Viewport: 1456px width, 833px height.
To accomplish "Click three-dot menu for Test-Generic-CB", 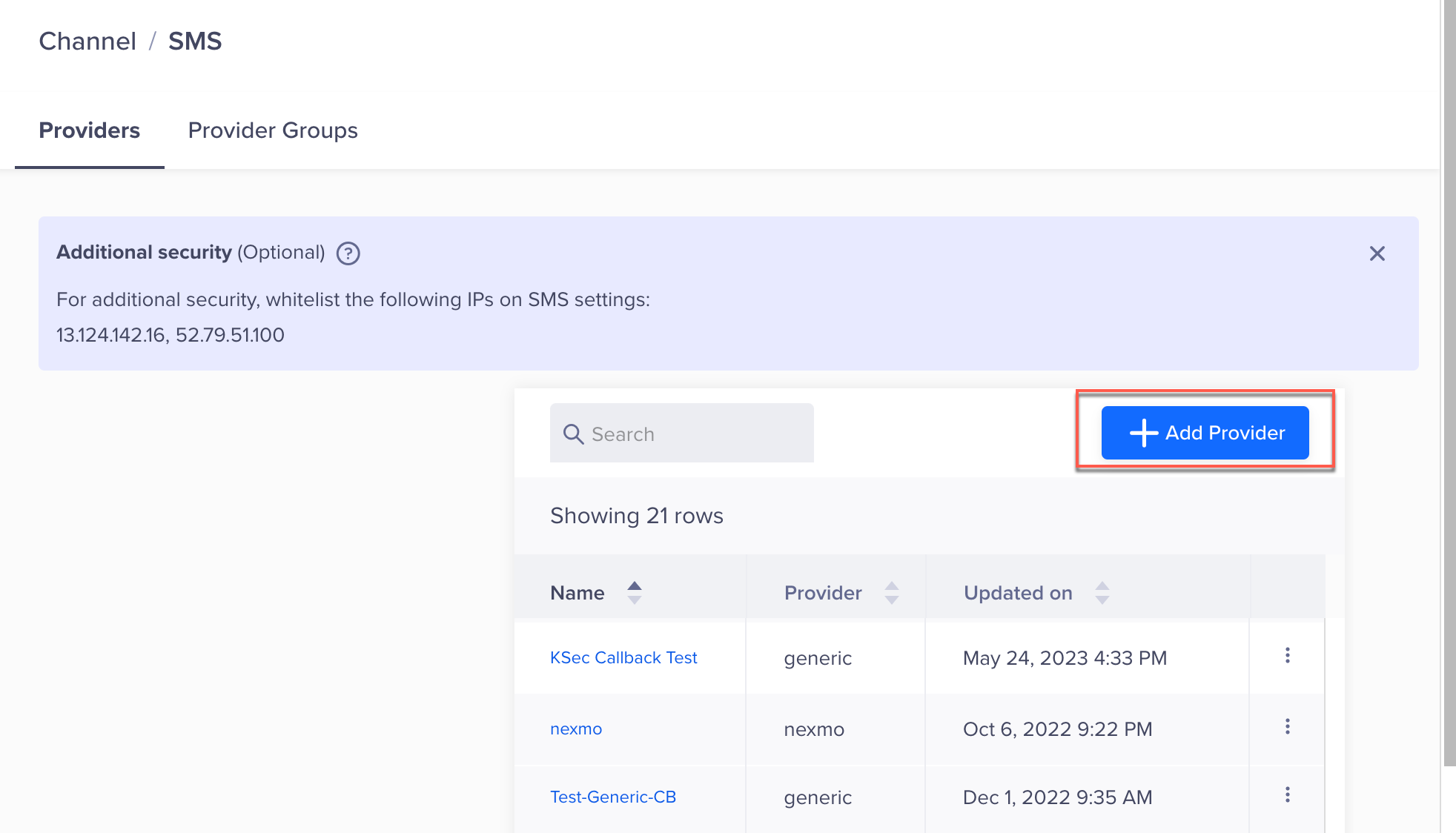I will pos(1287,796).
